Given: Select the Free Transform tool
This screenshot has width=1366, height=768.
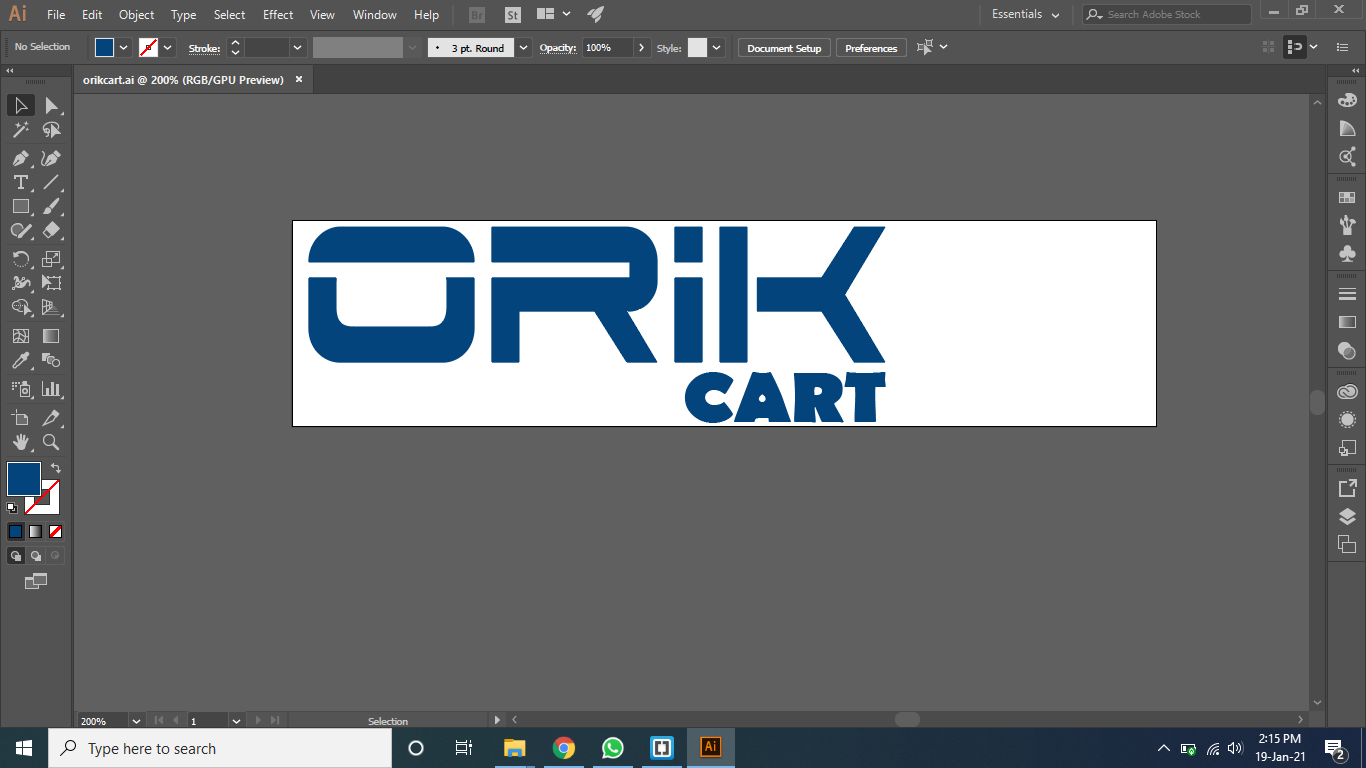Looking at the screenshot, I should click(52, 283).
